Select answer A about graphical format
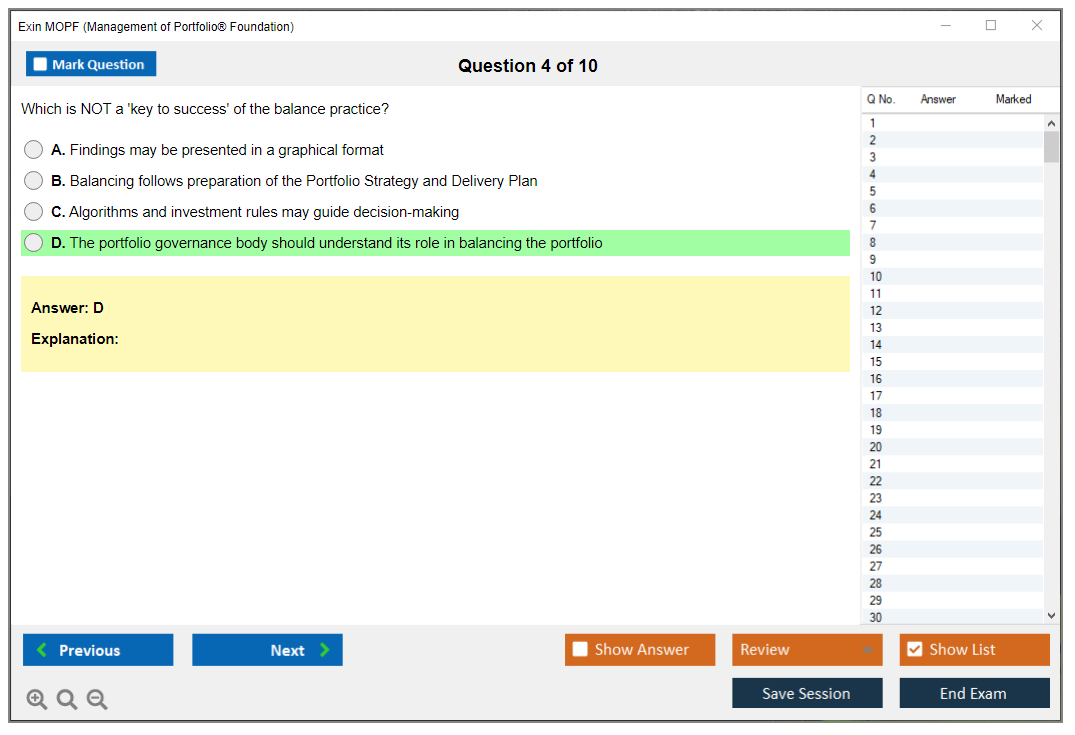This screenshot has height=735, width=1075. 34,150
